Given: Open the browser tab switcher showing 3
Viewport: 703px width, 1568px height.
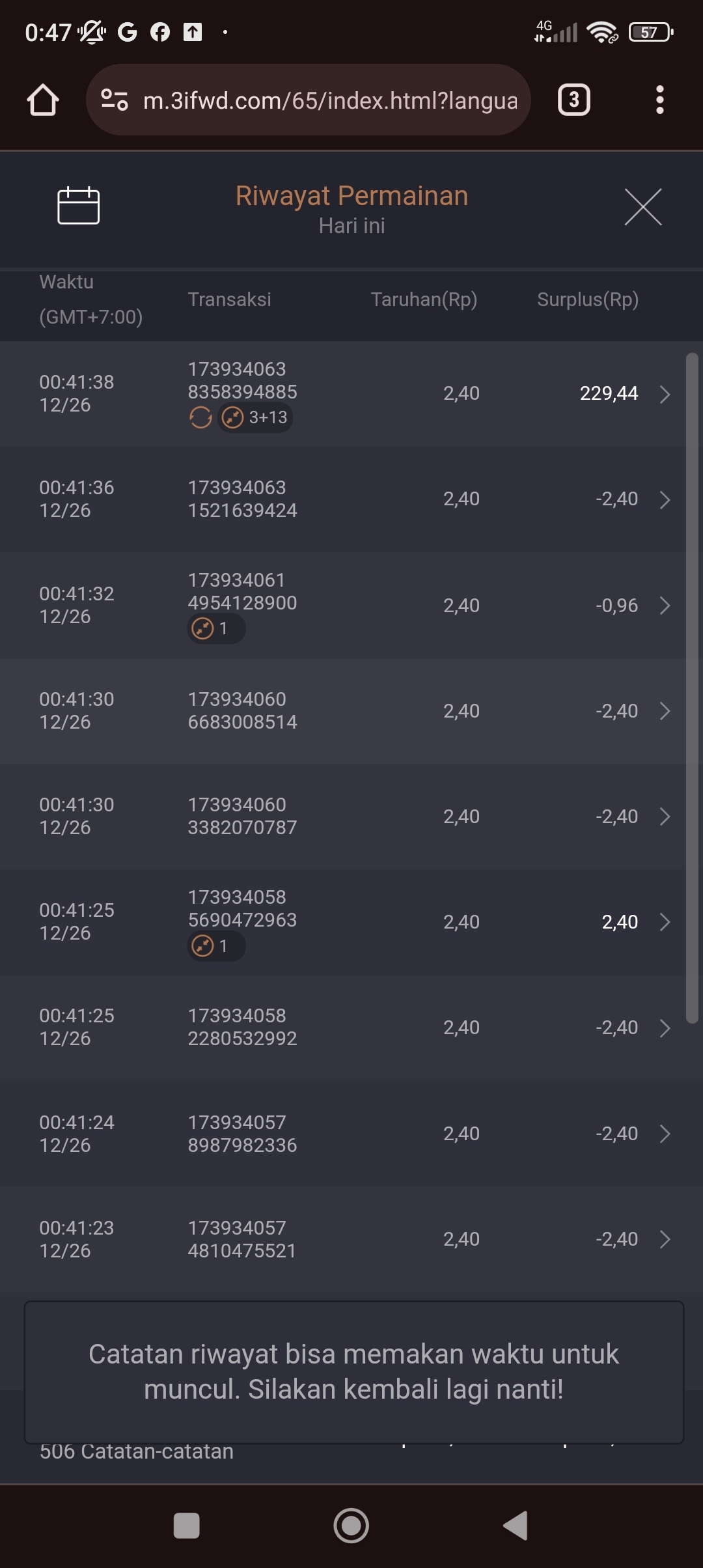Looking at the screenshot, I should pos(573,100).
